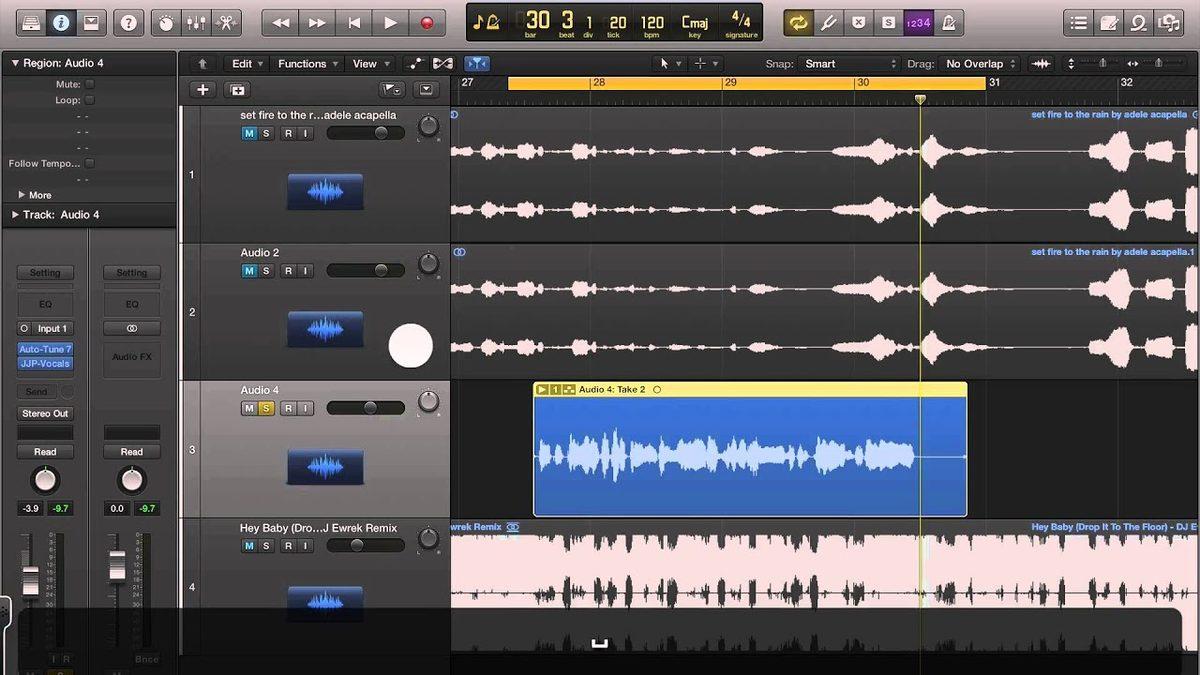Click the Stereo Out output button

[45, 413]
